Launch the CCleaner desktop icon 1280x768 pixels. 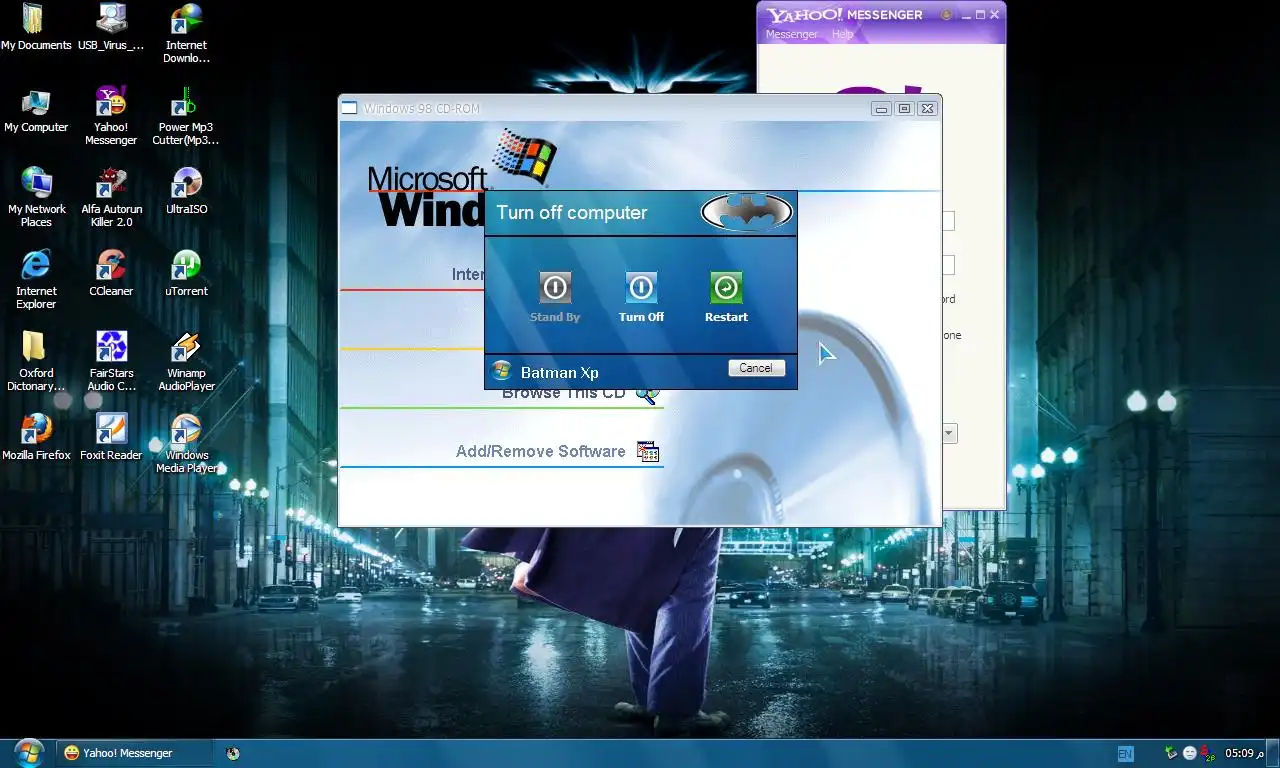(111, 274)
